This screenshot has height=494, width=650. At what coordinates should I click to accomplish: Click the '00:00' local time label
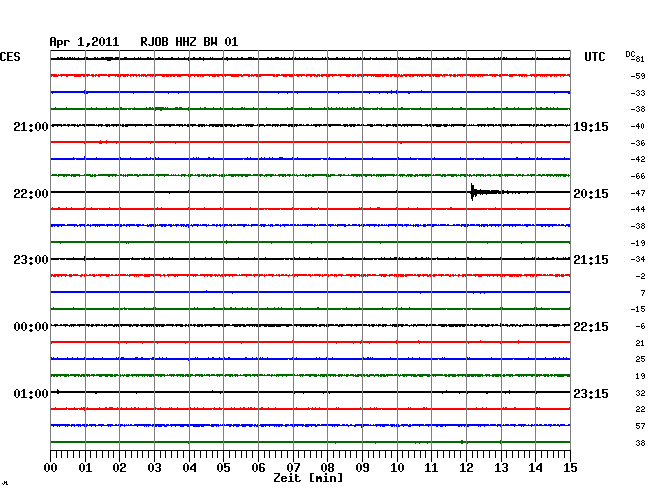point(31,327)
